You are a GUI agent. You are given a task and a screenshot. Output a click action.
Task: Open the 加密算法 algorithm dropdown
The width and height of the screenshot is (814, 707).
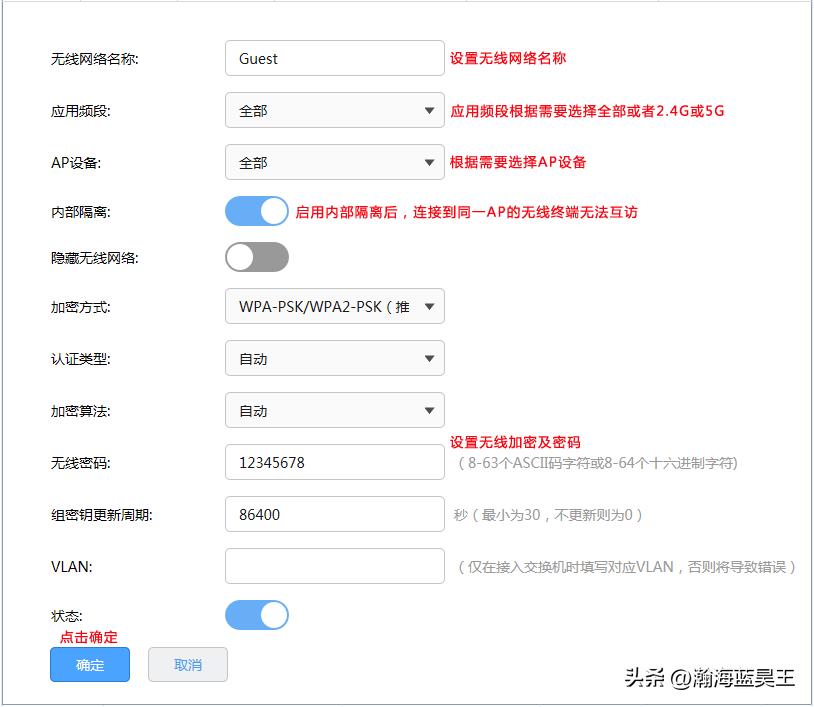point(335,410)
